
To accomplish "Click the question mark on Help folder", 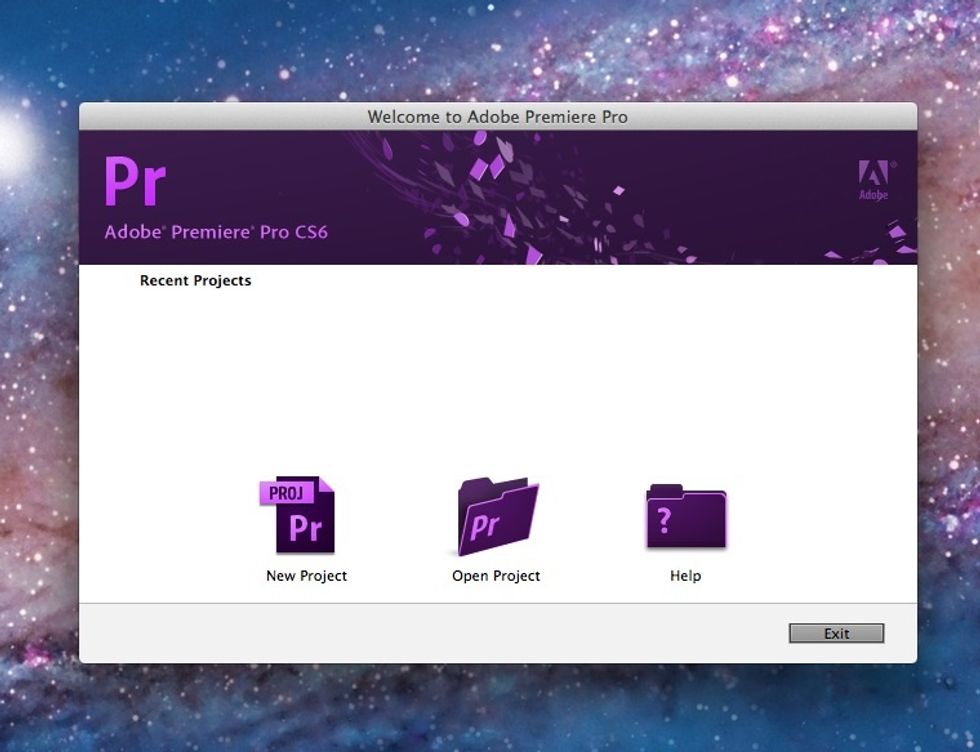I will [x=663, y=521].
